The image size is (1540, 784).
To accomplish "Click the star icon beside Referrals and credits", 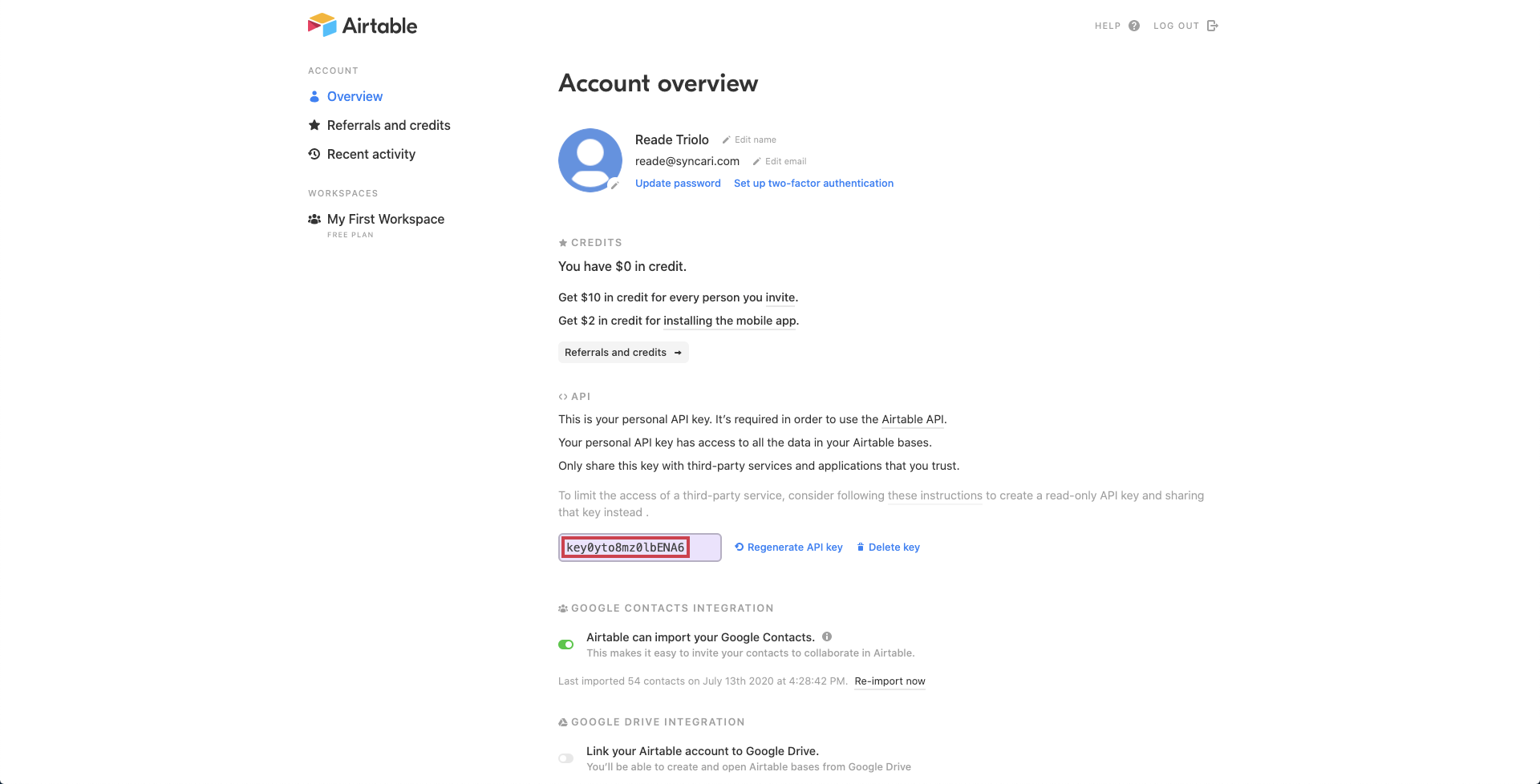I will click(314, 125).
